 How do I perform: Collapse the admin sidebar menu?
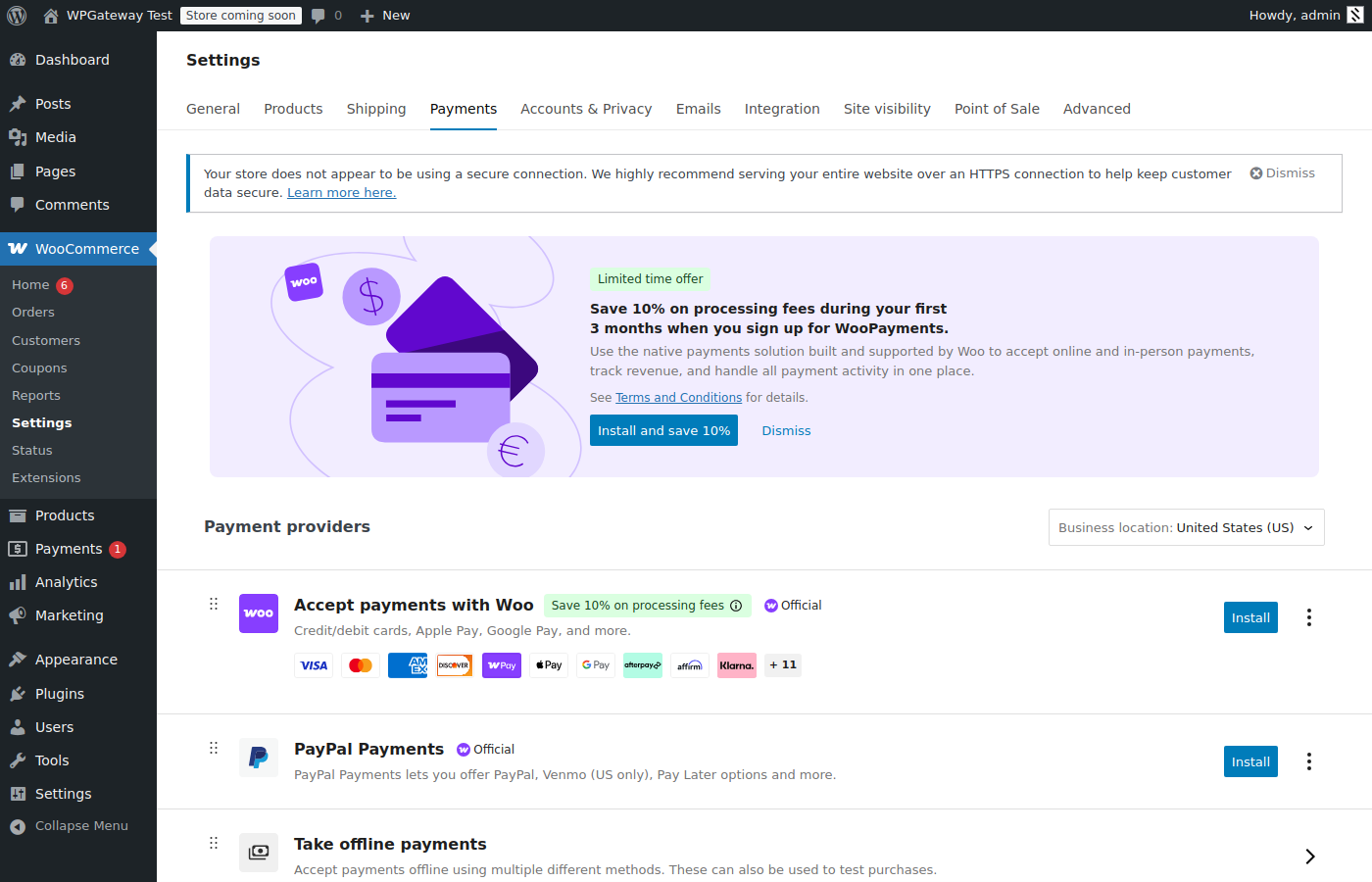pyautogui.click(x=78, y=826)
